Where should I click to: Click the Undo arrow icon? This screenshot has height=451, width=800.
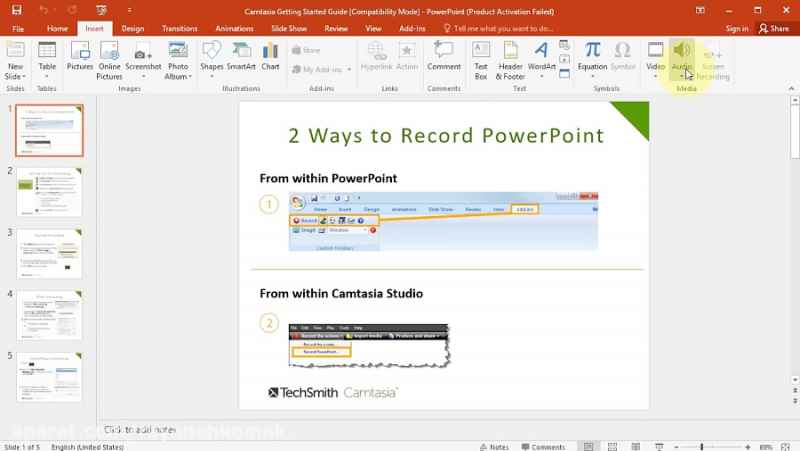44,10
